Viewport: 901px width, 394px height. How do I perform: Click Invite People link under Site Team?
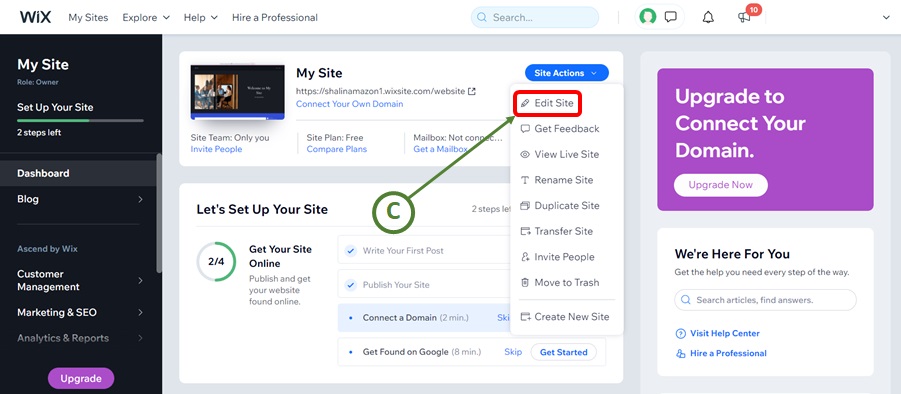[x=216, y=149]
